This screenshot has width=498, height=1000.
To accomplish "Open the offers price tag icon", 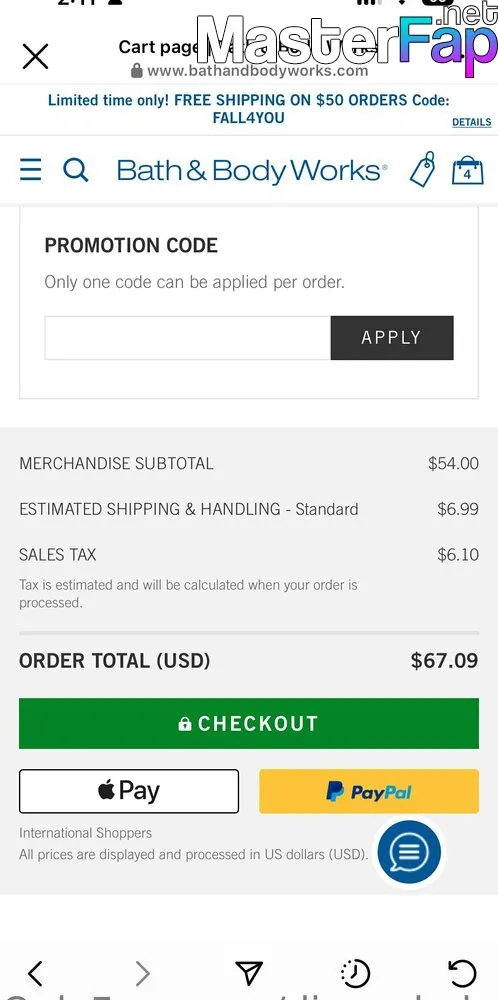I will click(x=422, y=170).
